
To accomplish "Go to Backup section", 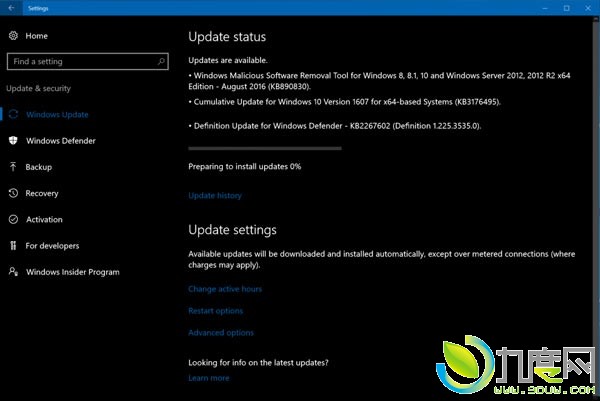I will pos(39,167).
